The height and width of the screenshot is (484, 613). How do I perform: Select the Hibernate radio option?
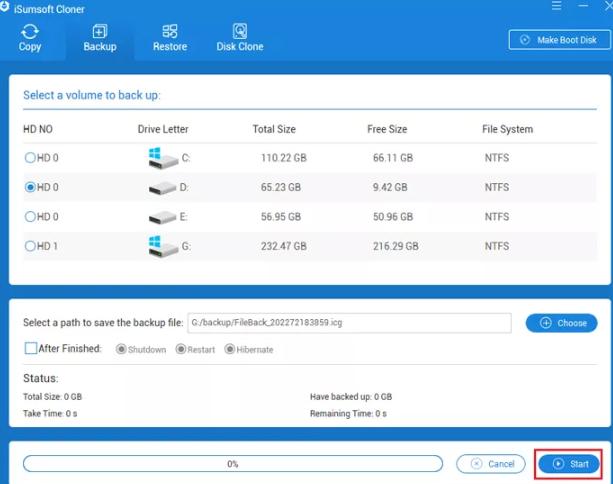pyautogui.click(x=229, y=349)
